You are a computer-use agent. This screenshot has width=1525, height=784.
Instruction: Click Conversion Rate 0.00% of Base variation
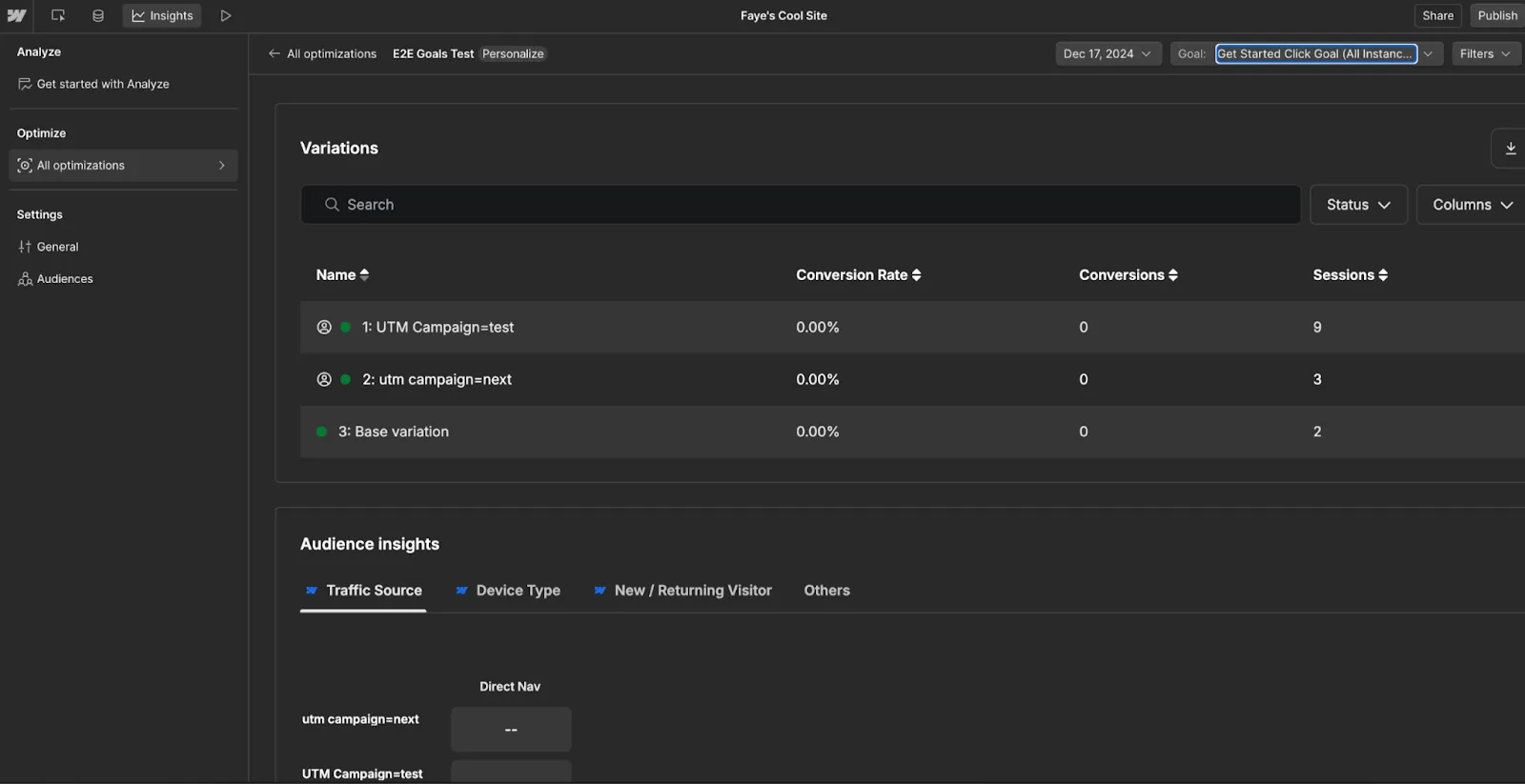(x=818, y=432)
